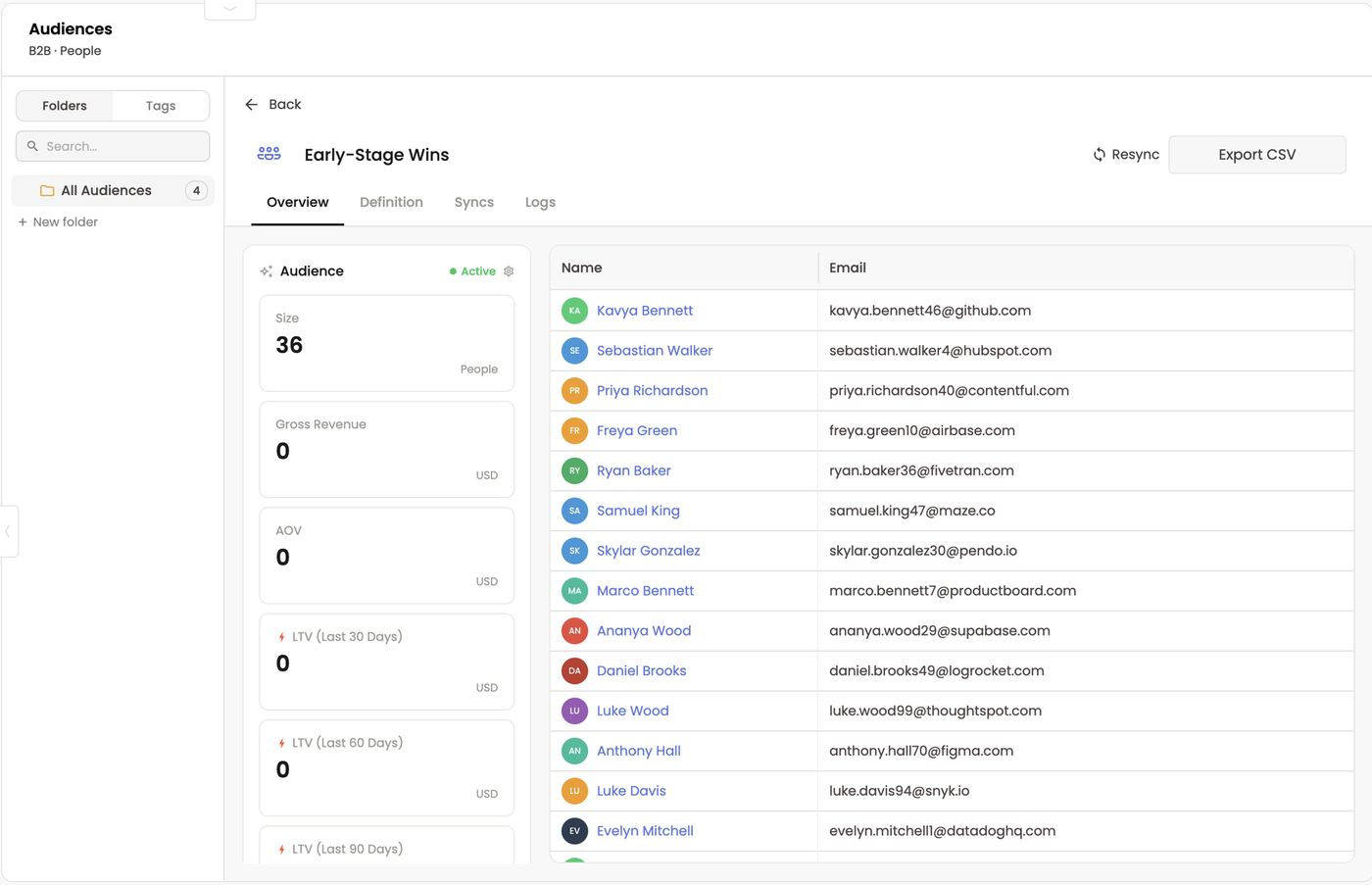The width and height of the screenshot is (1372, 885).
Task: Click the Resync refresh icon
Action: pos(1100,155)
